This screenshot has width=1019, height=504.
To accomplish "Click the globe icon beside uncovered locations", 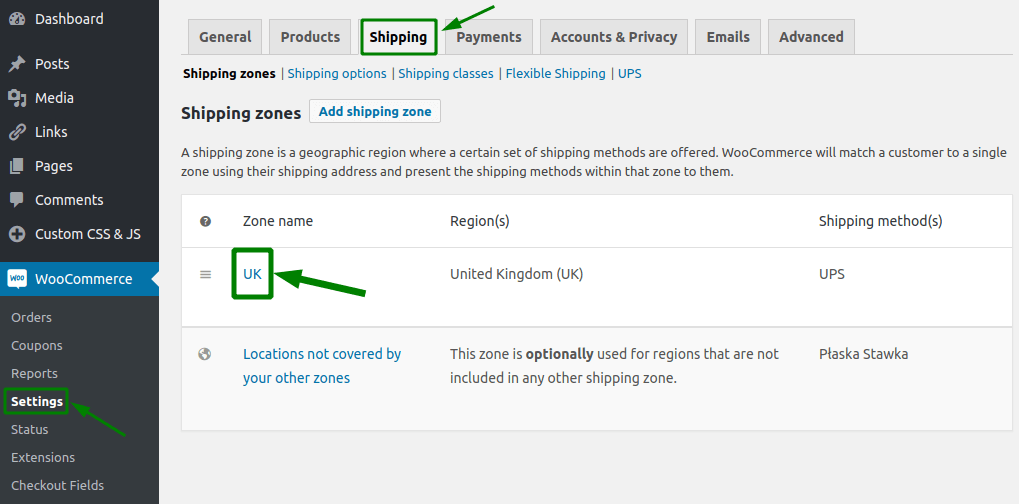I will click(205, 354).
